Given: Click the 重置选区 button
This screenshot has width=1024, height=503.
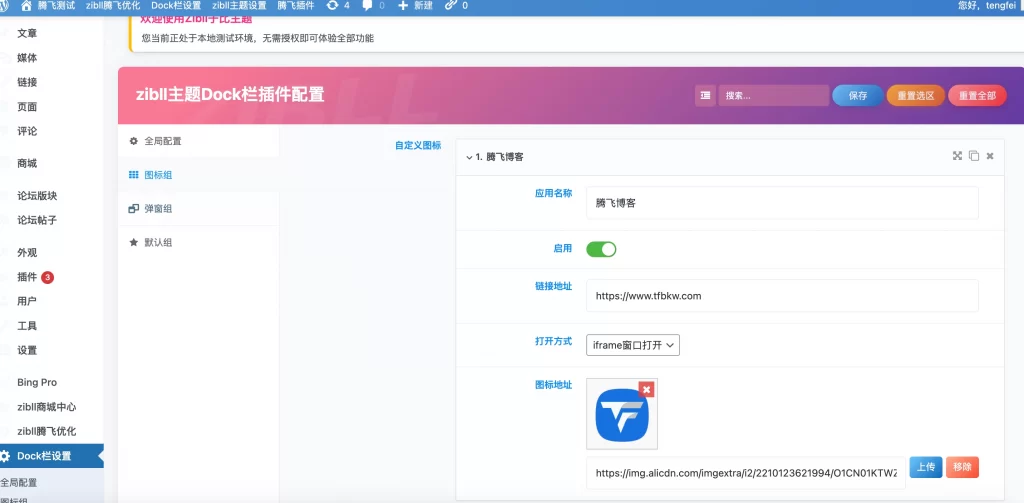Looking at the screenshot, I should point(916,95).
